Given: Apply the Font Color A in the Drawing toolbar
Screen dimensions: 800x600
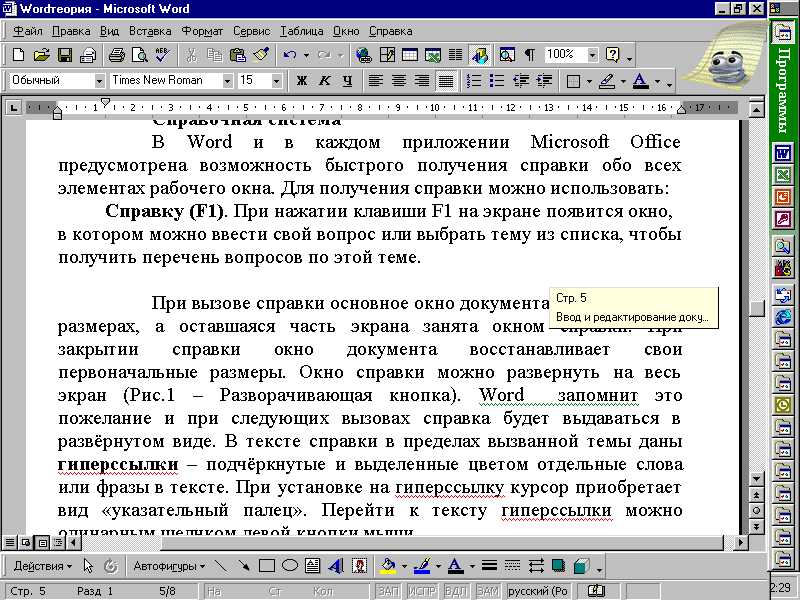Looking at the screenshot, I should pyautogui.click(x=456, y=565).
